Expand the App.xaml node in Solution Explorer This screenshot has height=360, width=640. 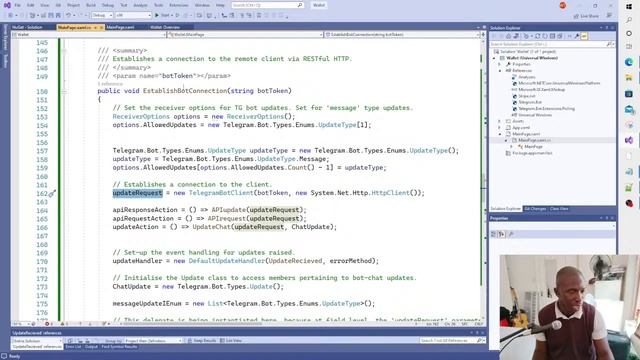pos(500,128)
